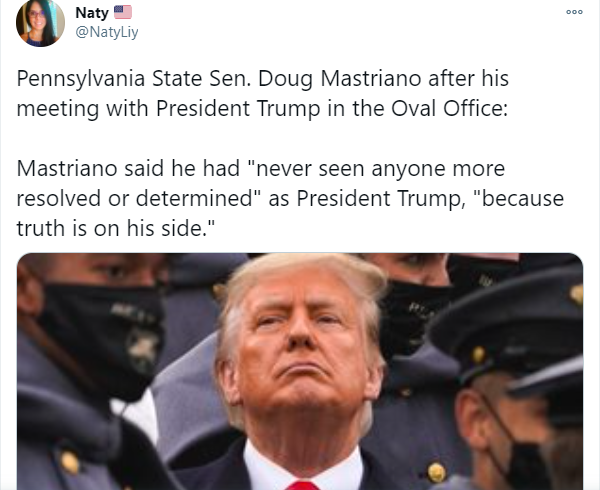
Task: Open the attached photo in the tweet
Action: click(x=300, y=371)
